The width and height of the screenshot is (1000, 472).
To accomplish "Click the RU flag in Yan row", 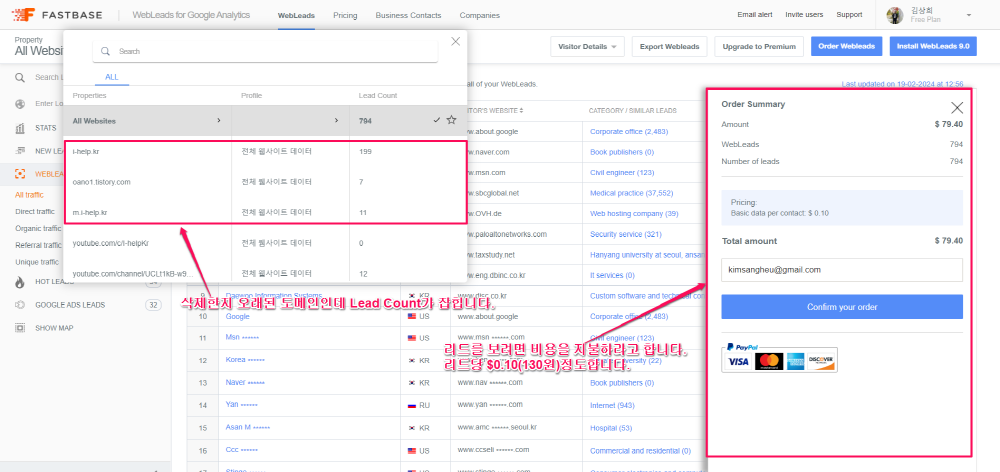I will click(411, 405).
